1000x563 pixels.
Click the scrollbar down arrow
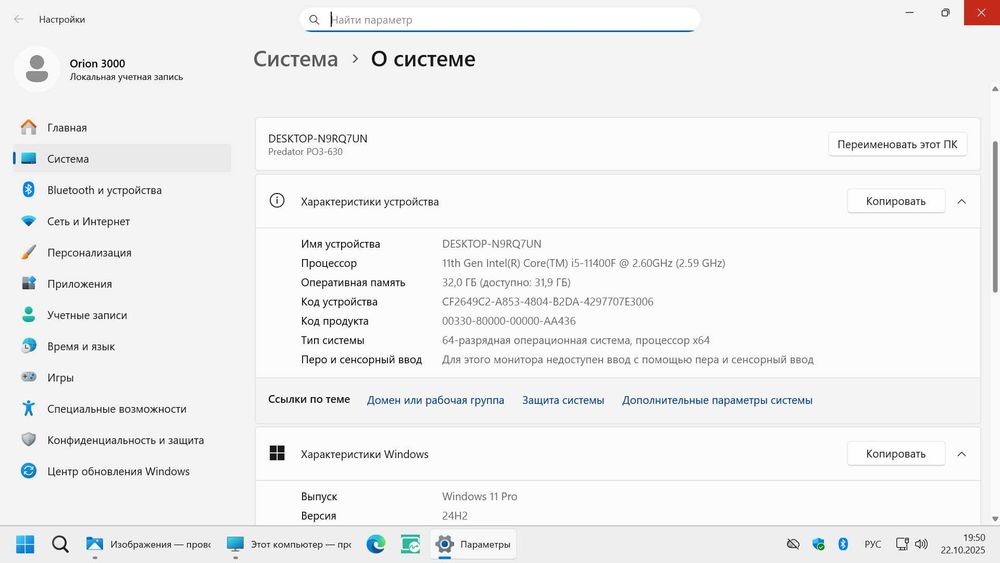(995, 519)
